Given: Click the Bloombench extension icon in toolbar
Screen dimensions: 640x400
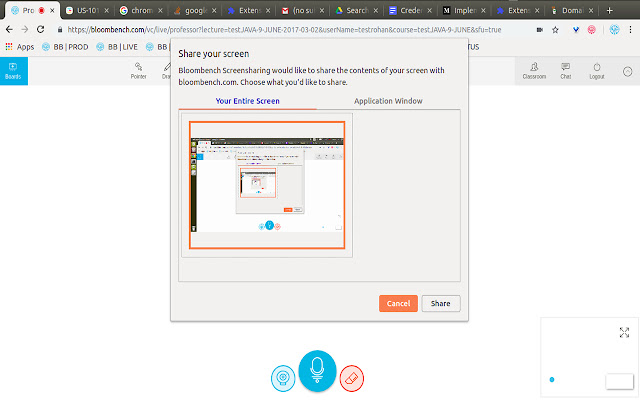Looking at the screenshot, I should (614, 29).
